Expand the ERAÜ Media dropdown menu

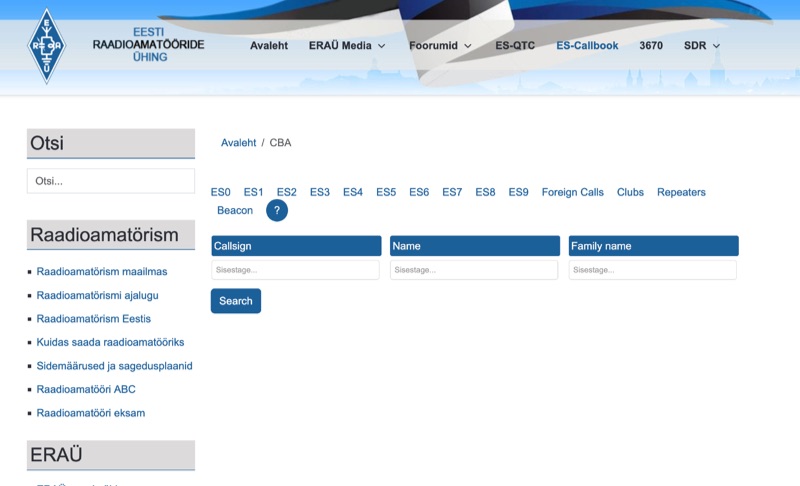click(x=348, y=46)
